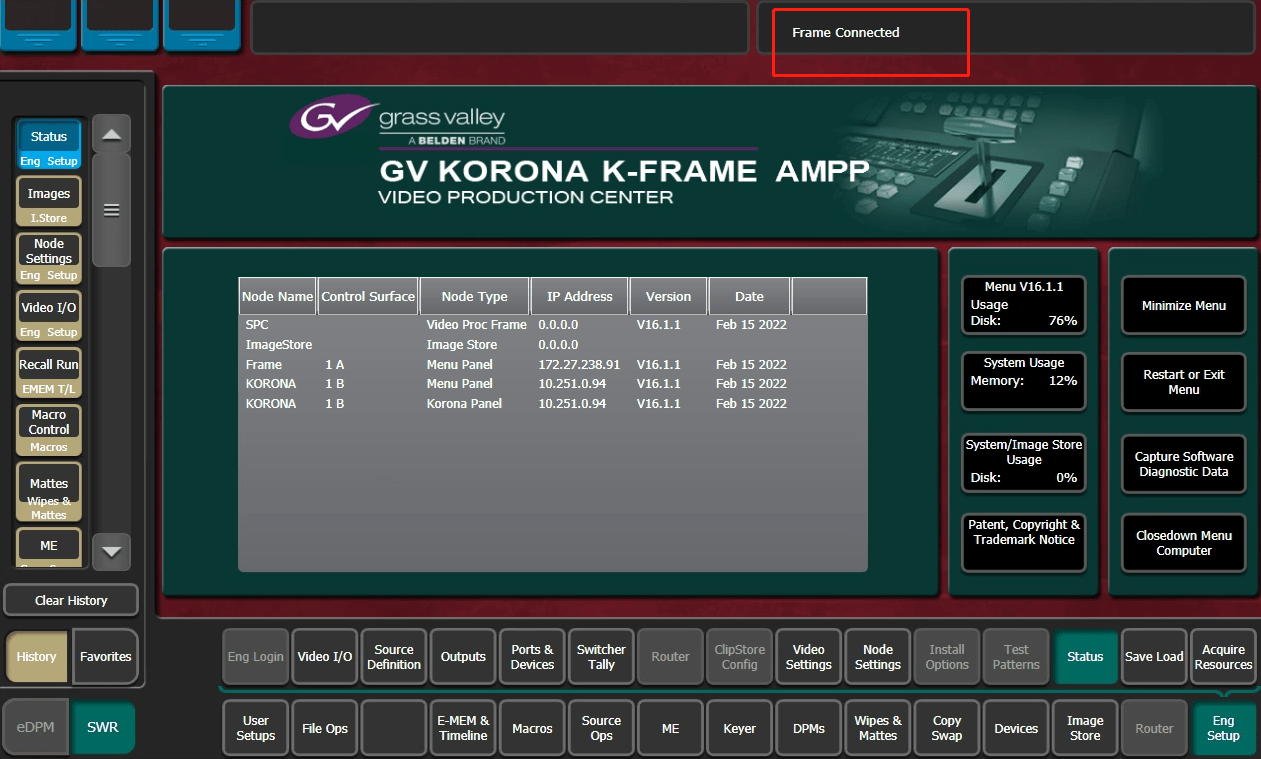Viewport: 1261px width, 759px height.
Task: Select the ImageStore node row
Action: (552, 345)
